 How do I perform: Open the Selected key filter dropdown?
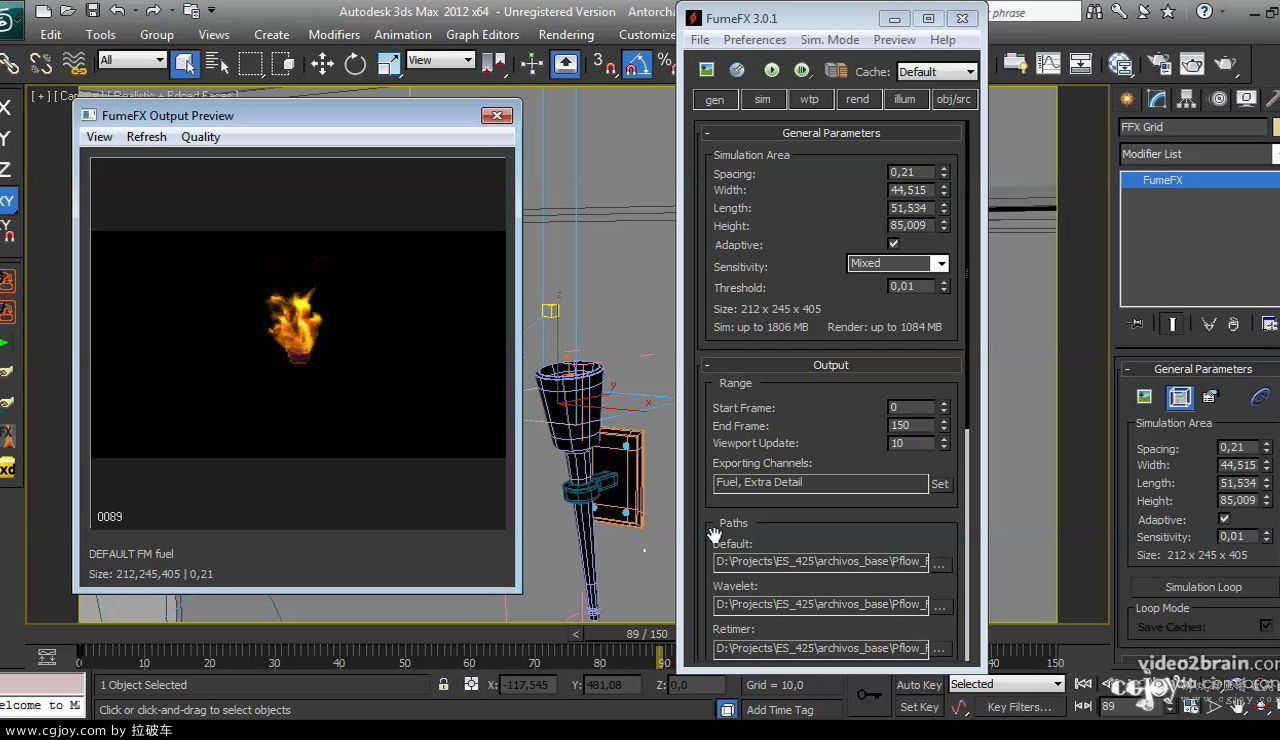click(1007, 684)
